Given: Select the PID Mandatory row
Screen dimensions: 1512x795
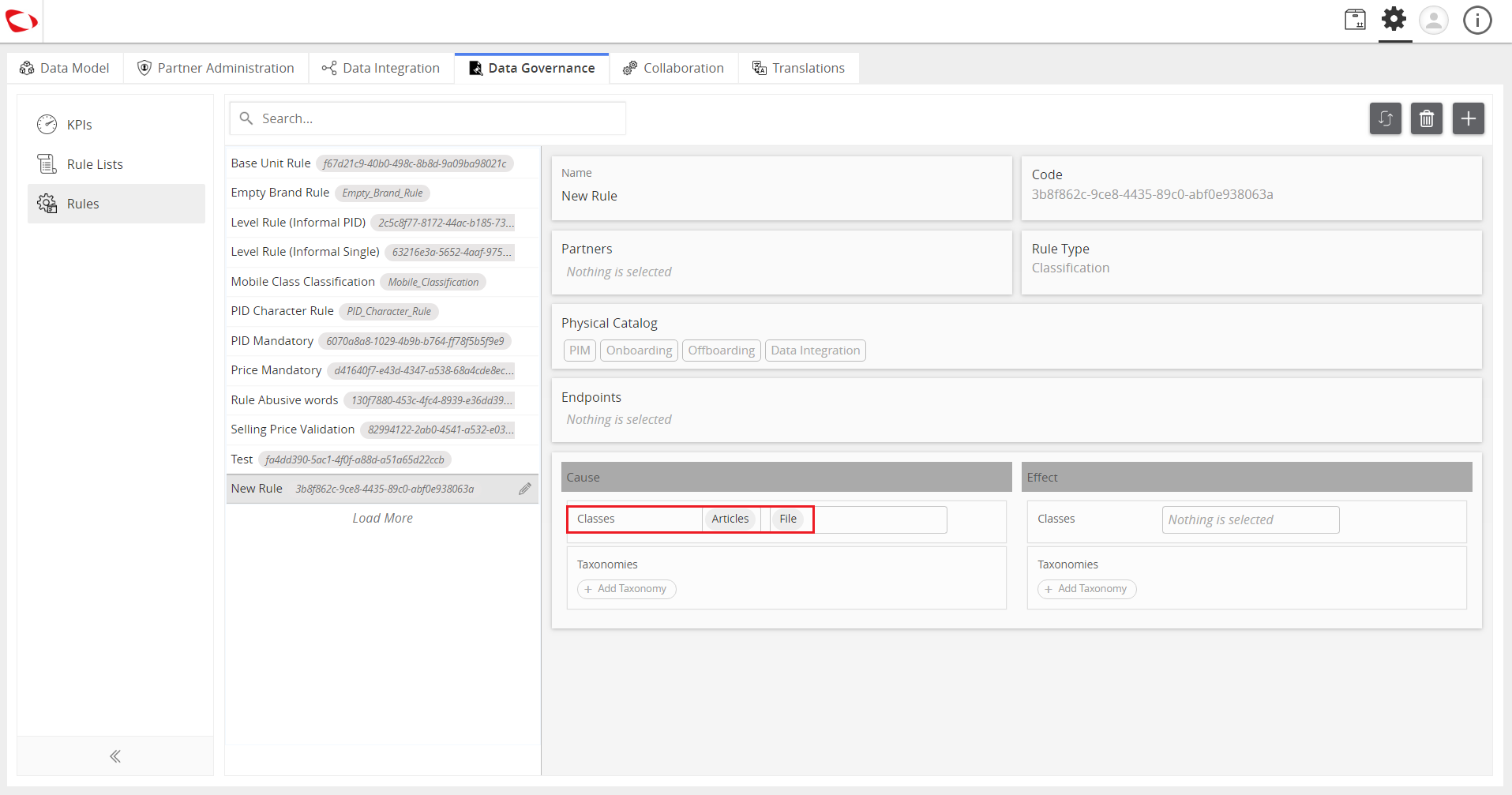Looking at the screenshot, I should pyautogui.click(x=382, y=341).
